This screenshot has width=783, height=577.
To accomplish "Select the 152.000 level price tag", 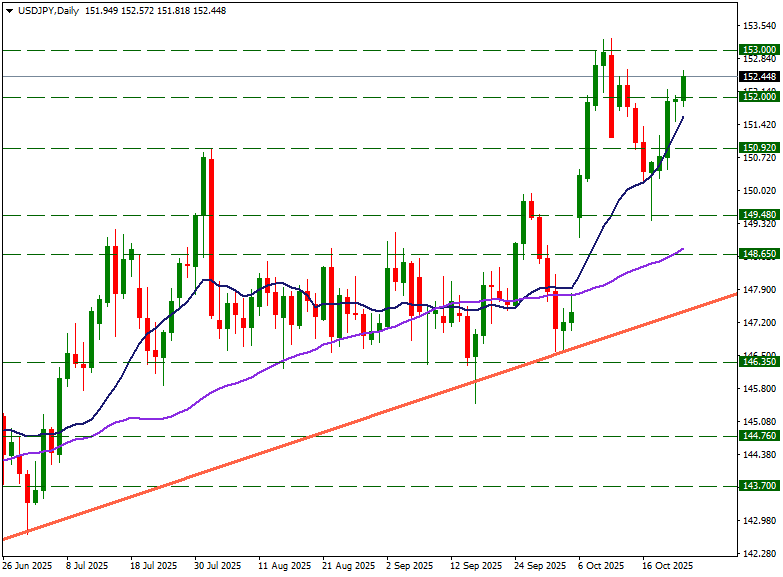I will pos(760,97).
